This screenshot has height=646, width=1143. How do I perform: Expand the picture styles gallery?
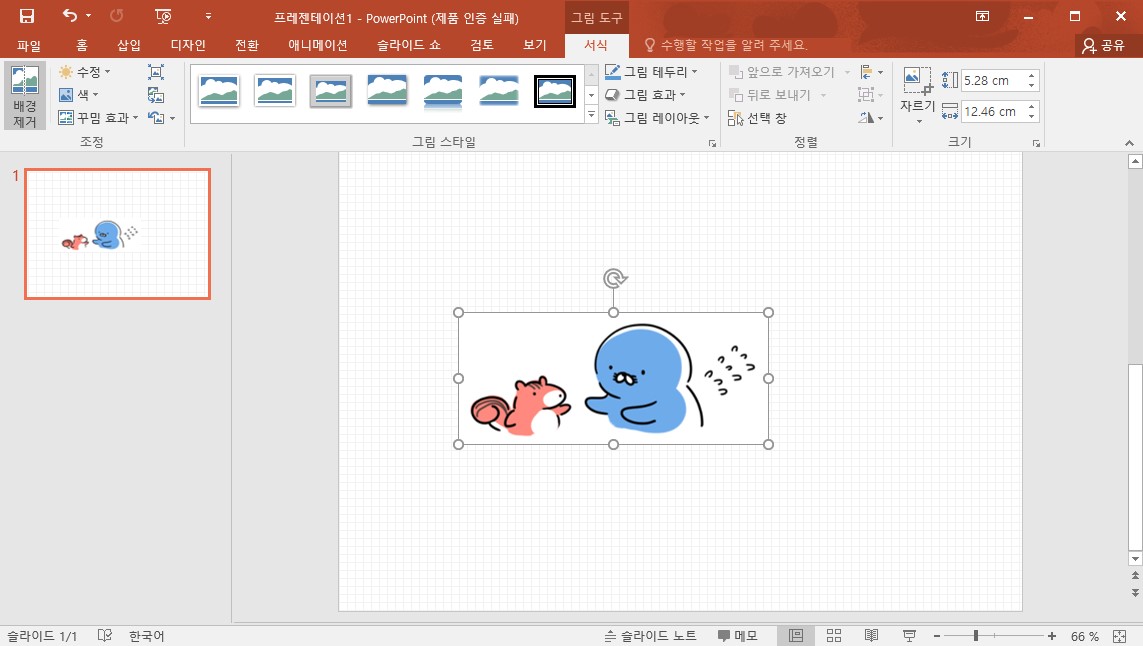(591, 115)
